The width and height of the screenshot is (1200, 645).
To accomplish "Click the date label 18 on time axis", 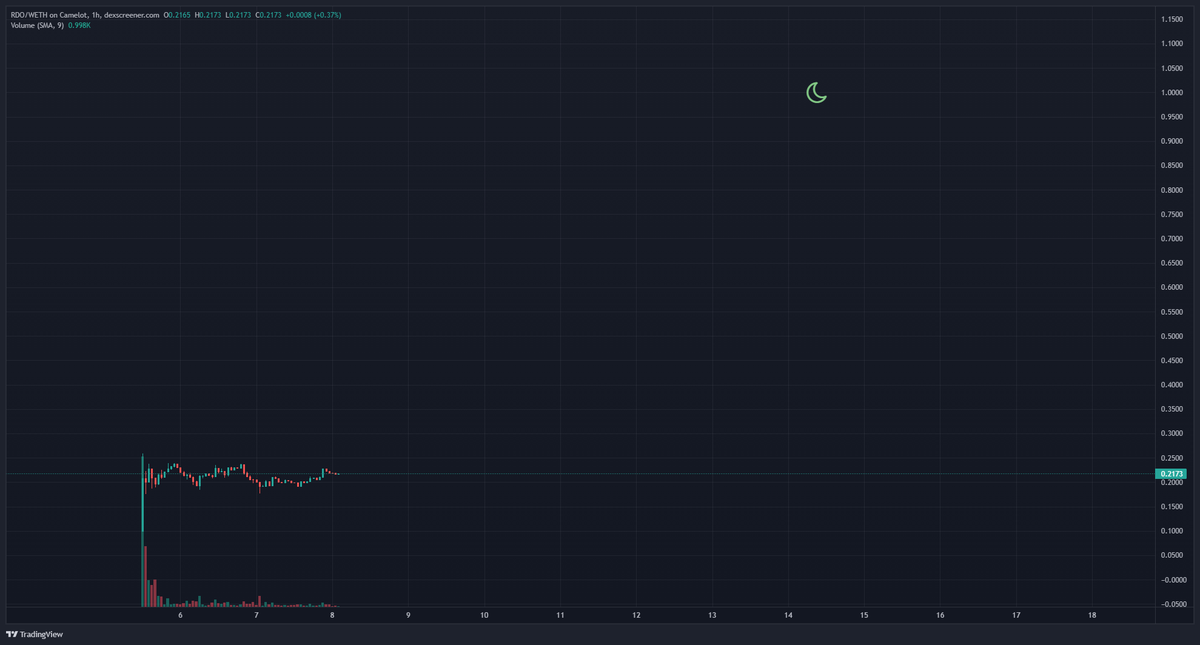I will 1092,616.
